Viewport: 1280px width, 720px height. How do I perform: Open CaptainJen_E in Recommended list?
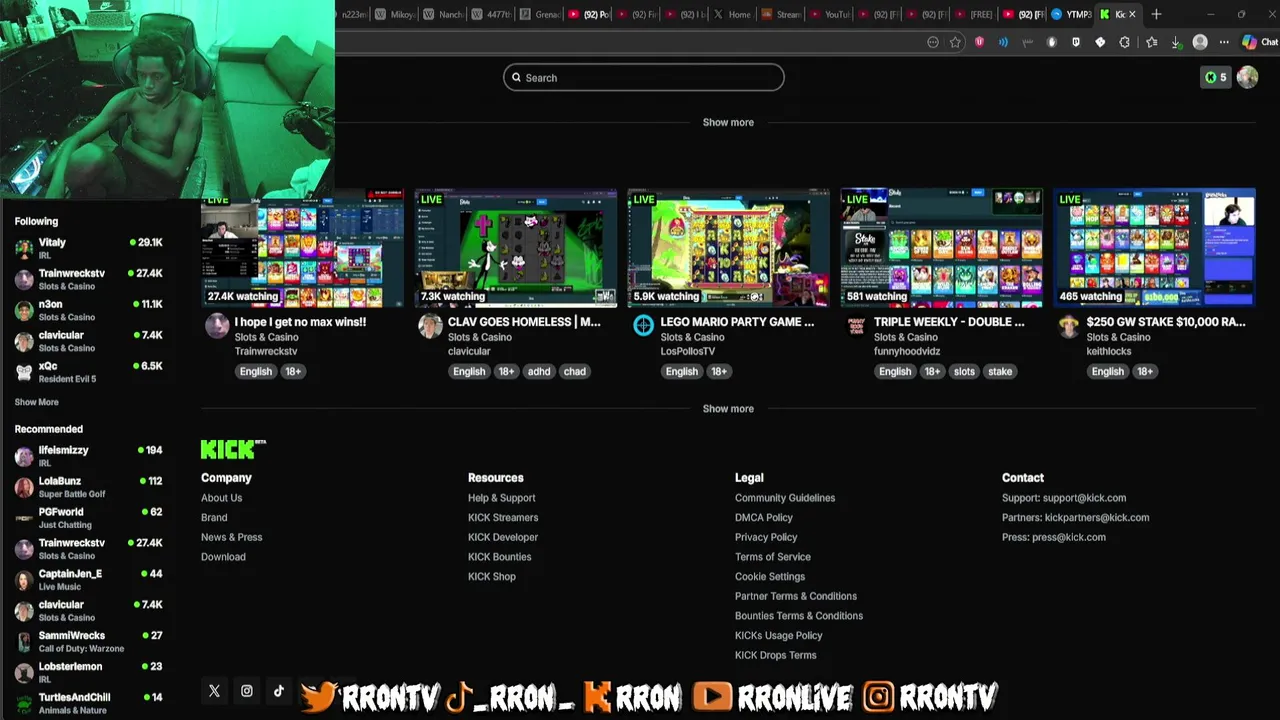tap(88, 579)
